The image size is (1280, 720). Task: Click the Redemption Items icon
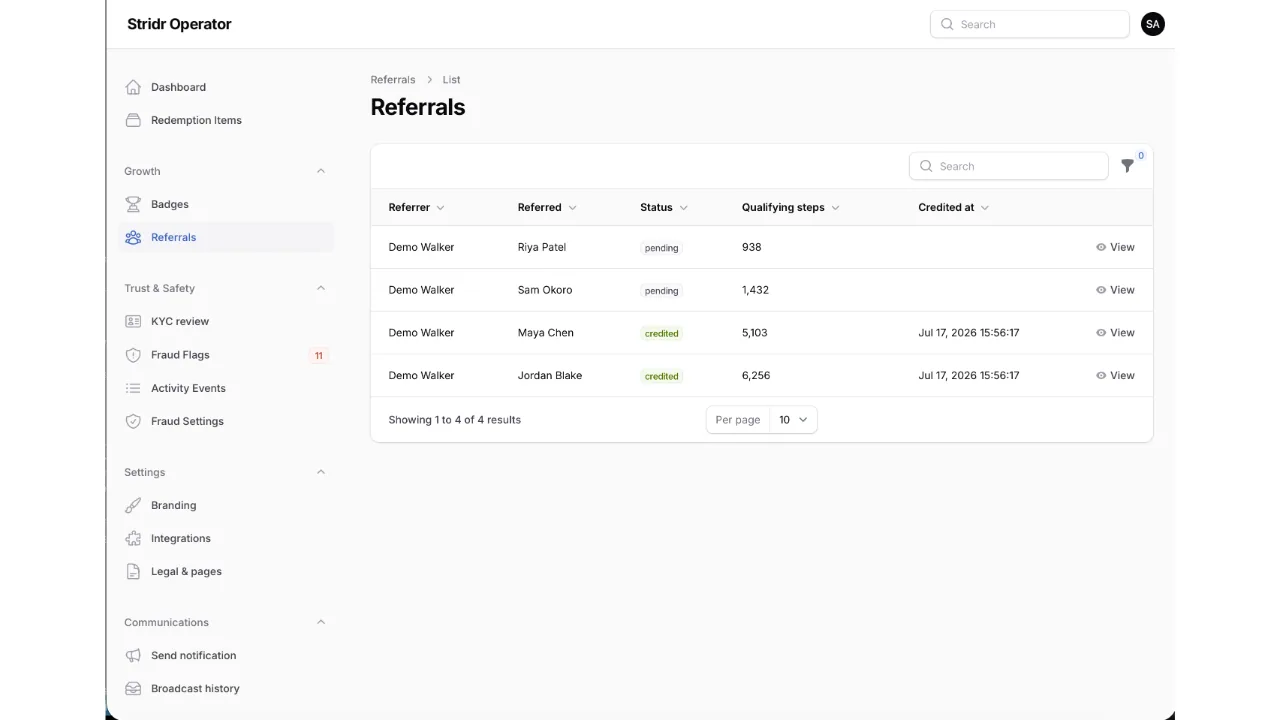pyautogui.click(x=133, y=120)
